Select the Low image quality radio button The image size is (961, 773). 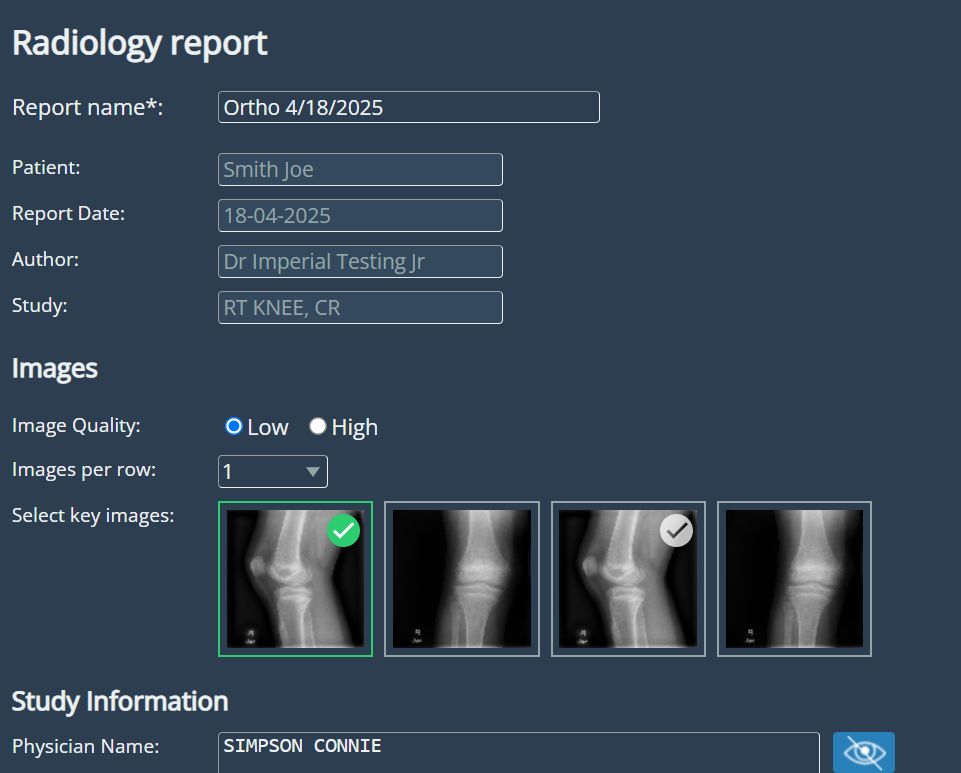(x=234, y=427)
